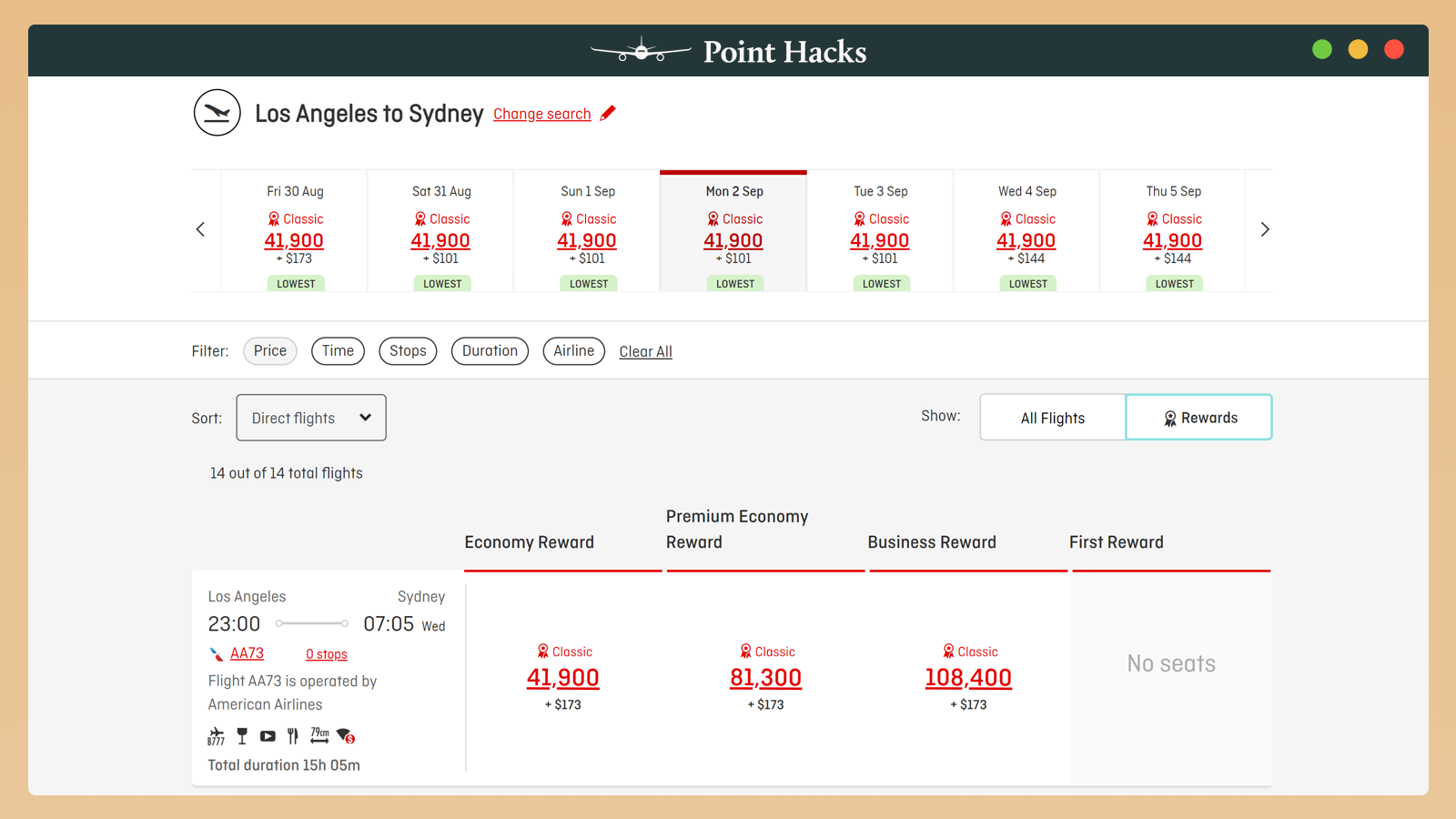1456x819 pixels.
Task: Click the paid Wi-Fi amenity icon
Action: point(346,736)
